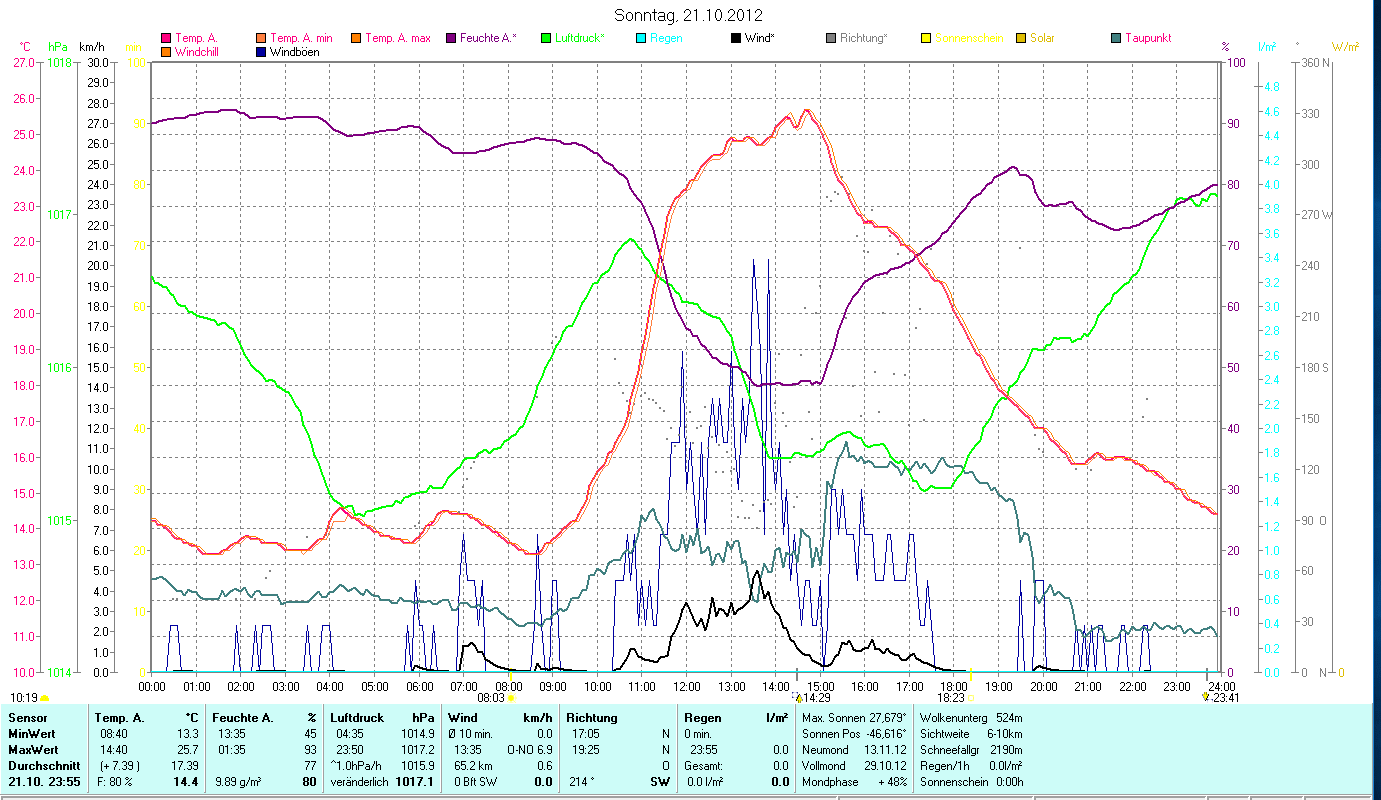Click the chart title Sonntag, 21.10.2012
Image resolution: width=1381 pixels, height=800 pixels.
pyautogui.click(x=690, y=15)
